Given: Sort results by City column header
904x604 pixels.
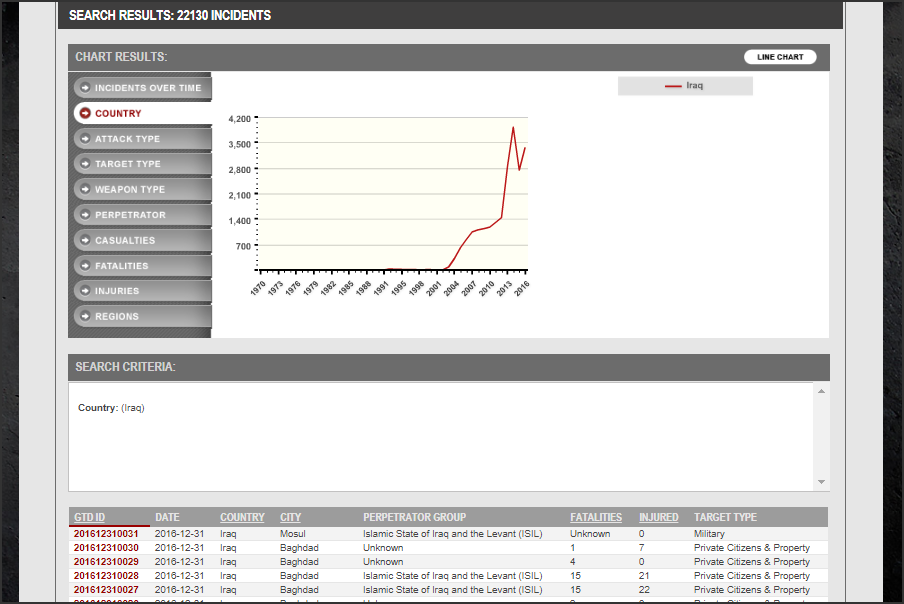Looking at the screenshot, I should coord(290,517).
